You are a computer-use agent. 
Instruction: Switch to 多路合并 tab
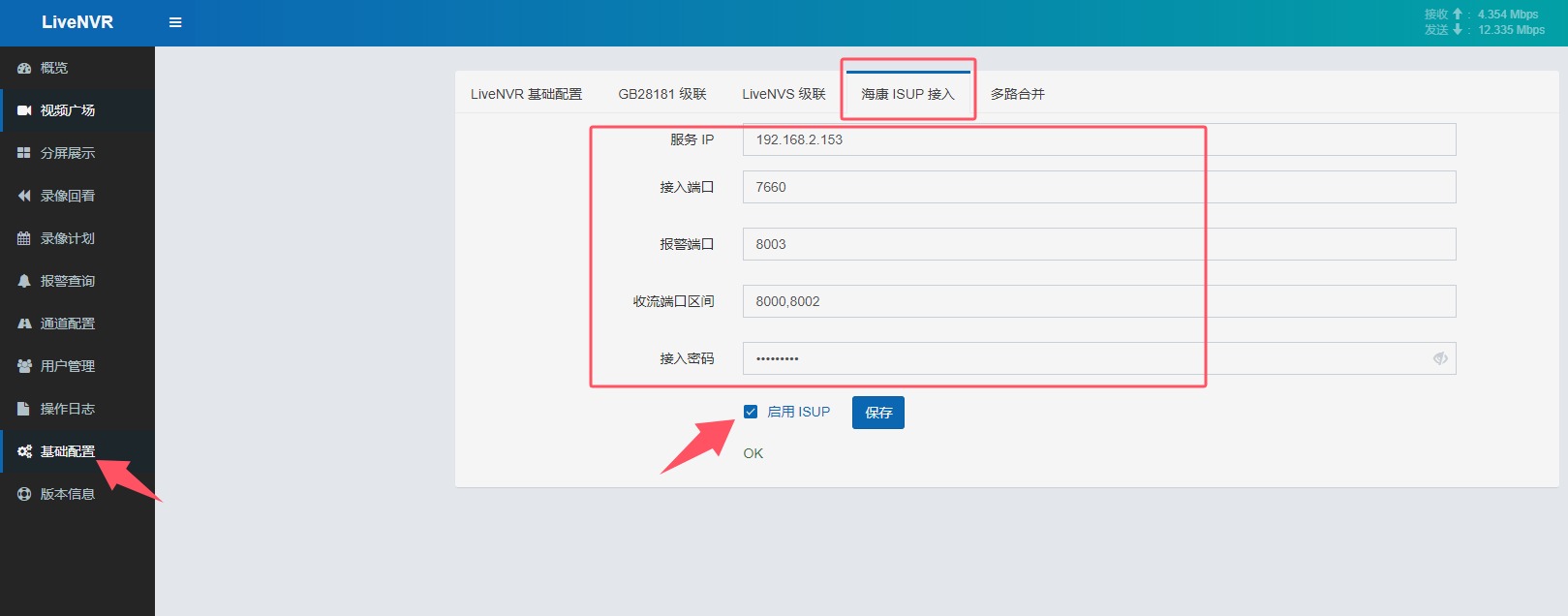pyautogui.click(x=1017, y=94)
